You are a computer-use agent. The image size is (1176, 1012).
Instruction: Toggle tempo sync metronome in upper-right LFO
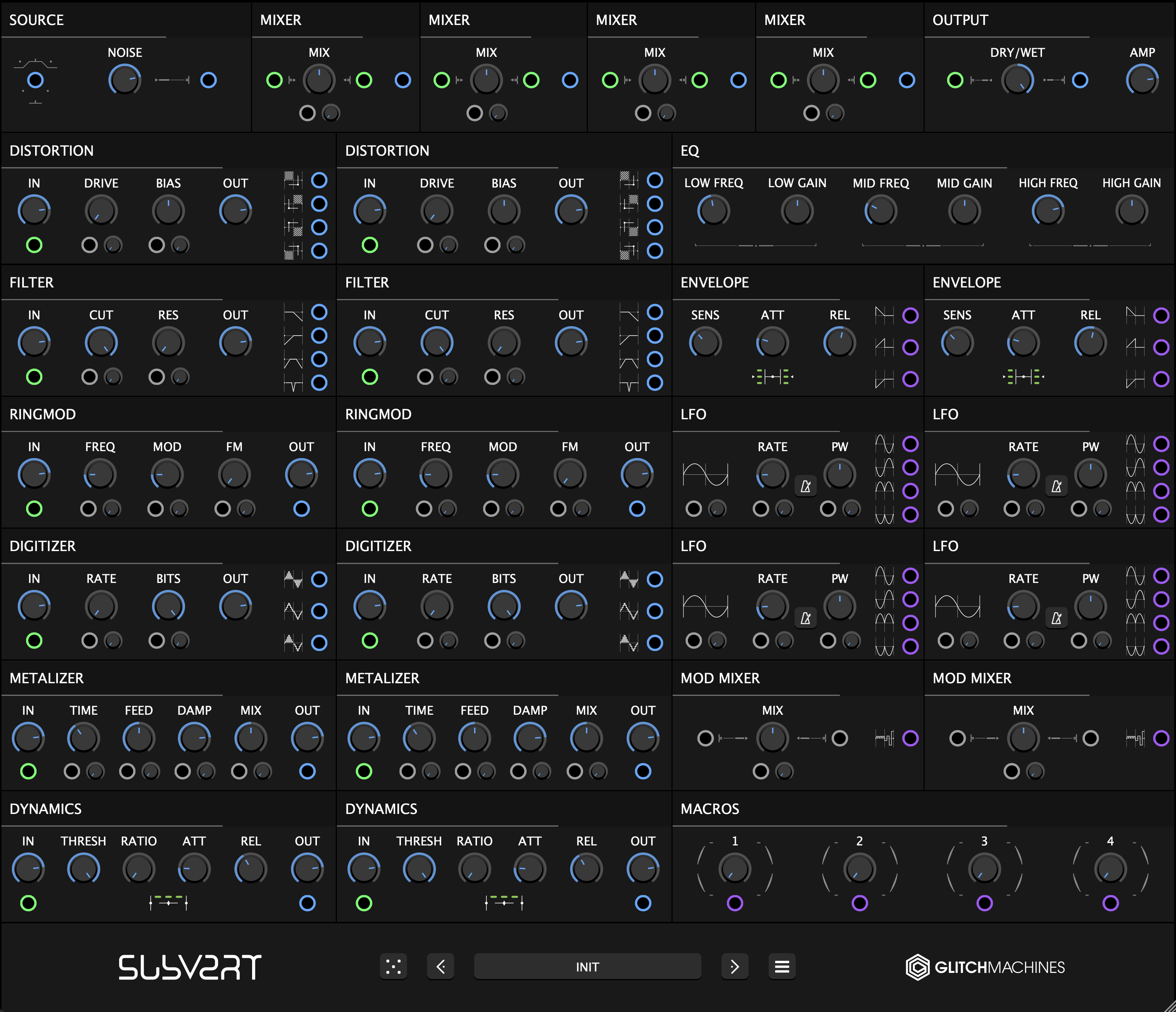pos(1056,486)
